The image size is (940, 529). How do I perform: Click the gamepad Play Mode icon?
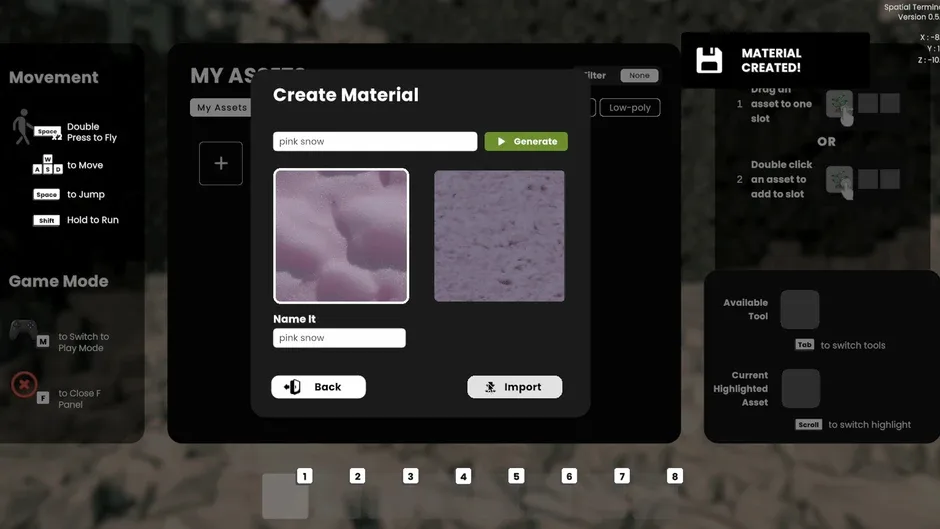coord(23,330)
